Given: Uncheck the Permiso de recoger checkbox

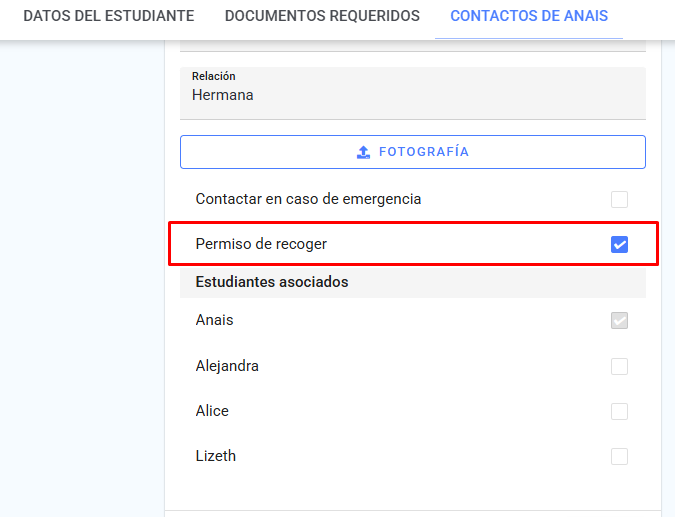Looking at the screenshot, I should click(x=619, y=245).
